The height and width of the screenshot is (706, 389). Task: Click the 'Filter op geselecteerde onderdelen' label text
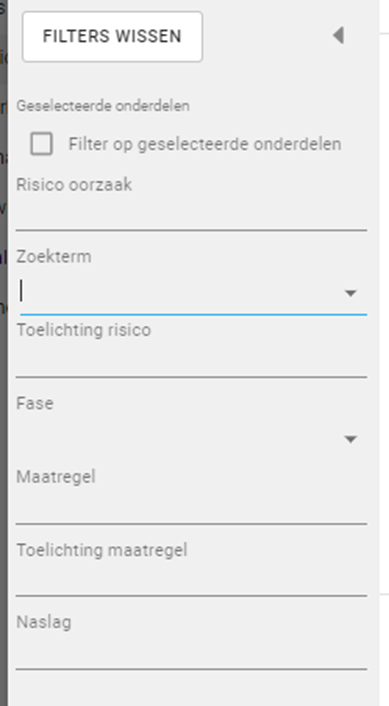click(x=205, y=144)
